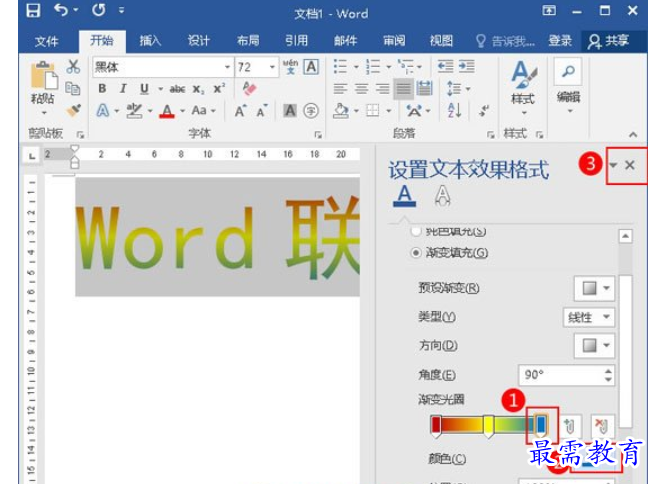Copy selection using the copy icon
The width and height of the screenshot is (651, 484).
tap(73, 88)
